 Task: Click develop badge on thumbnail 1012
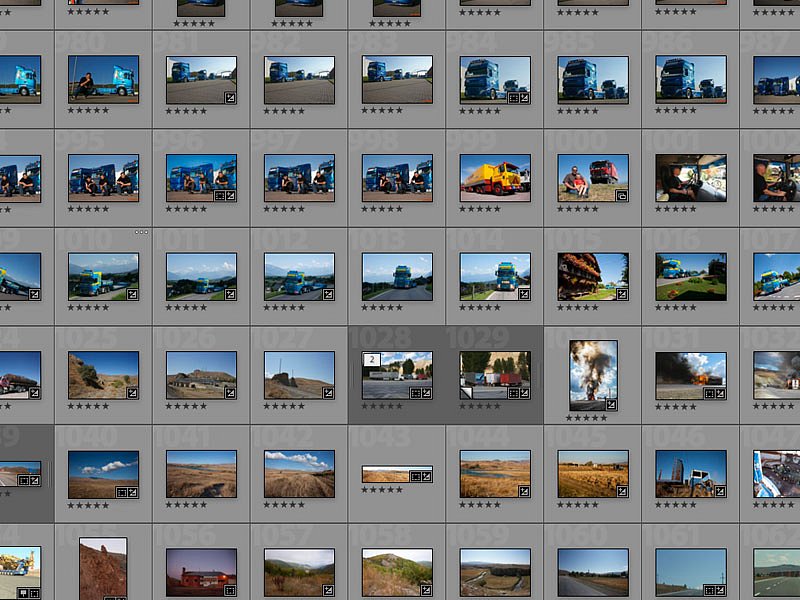[x=328, y=294]
